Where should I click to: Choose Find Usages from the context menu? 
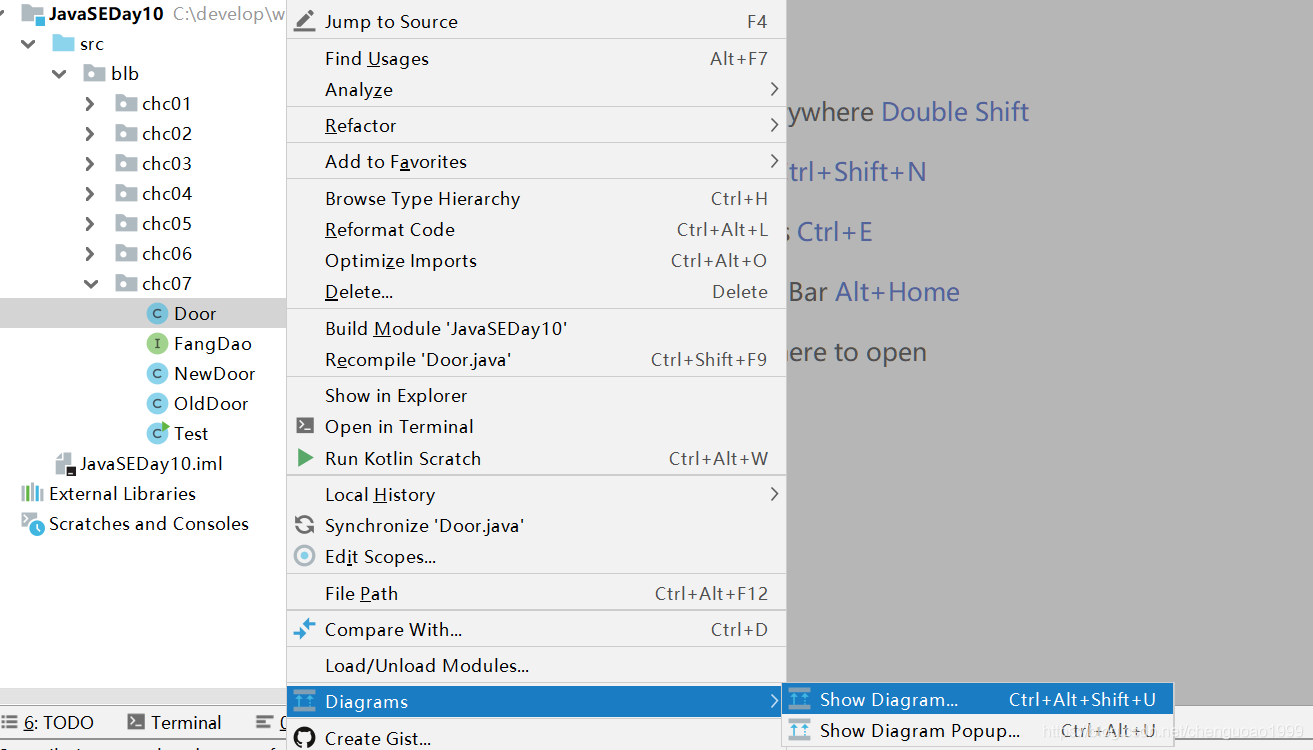coord(536,58)
